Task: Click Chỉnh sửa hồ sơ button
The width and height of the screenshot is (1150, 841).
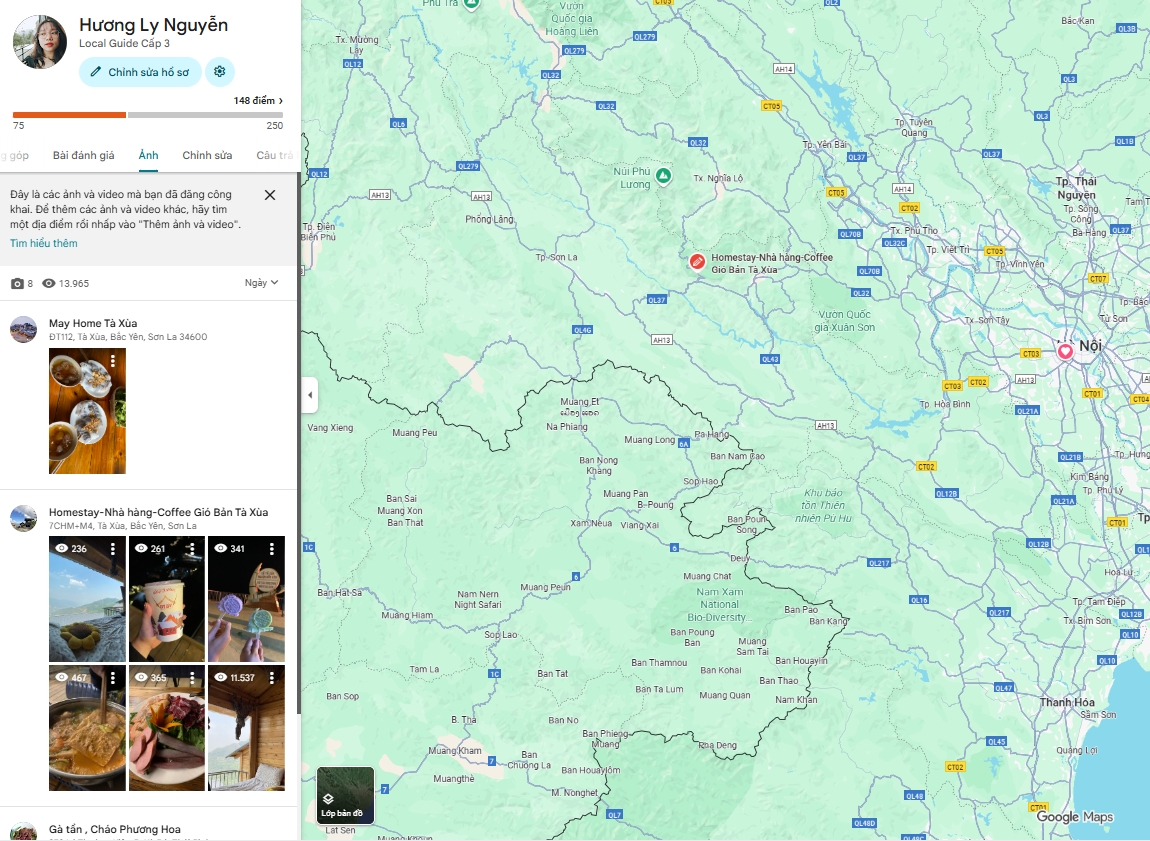Action: tap(140, 72)
